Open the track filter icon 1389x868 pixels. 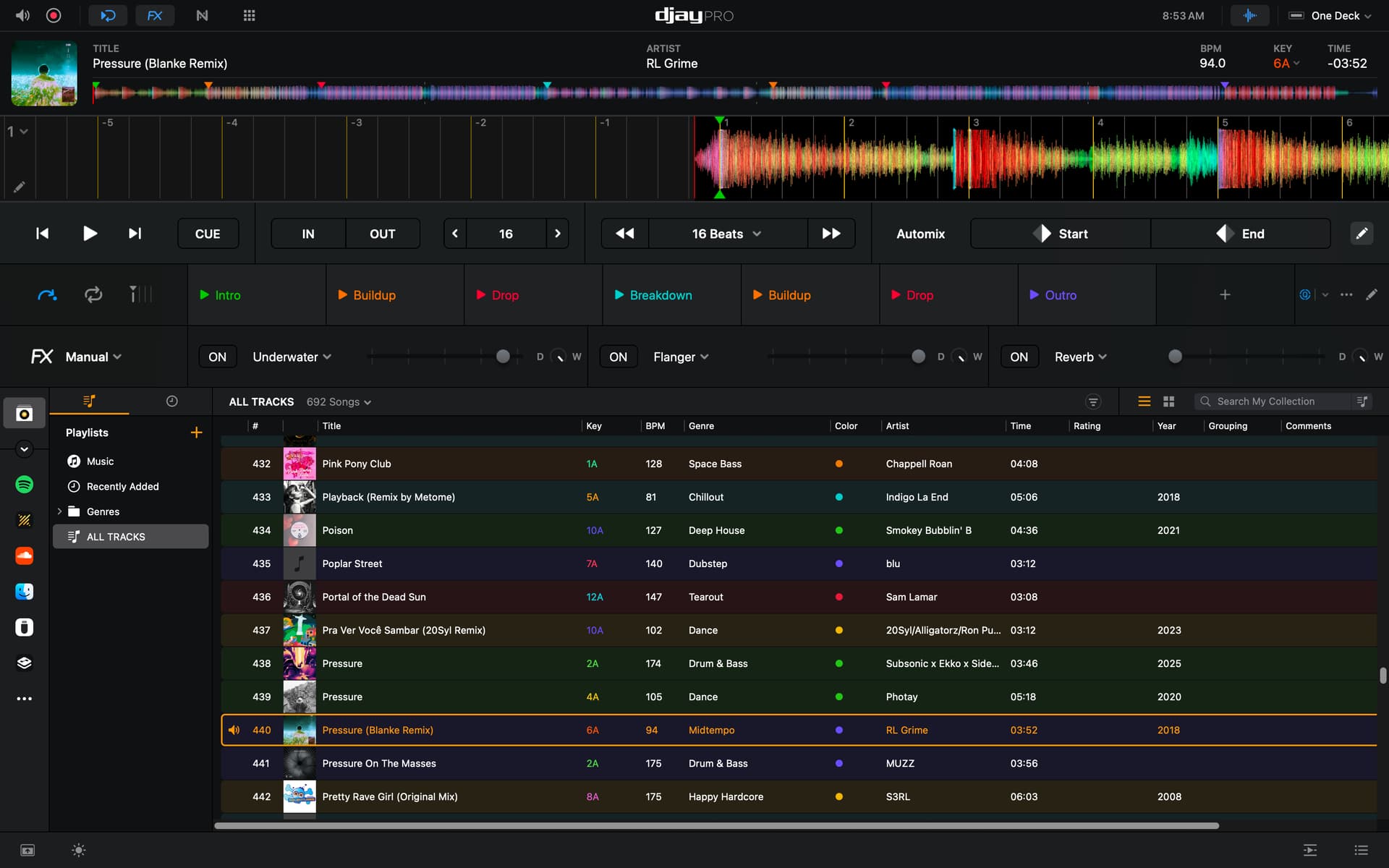(x=1093, y=401)
